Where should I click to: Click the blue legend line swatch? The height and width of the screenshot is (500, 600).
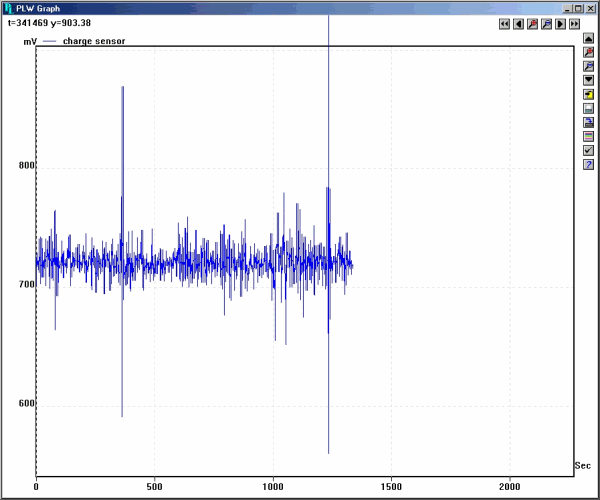coord(49,42)
